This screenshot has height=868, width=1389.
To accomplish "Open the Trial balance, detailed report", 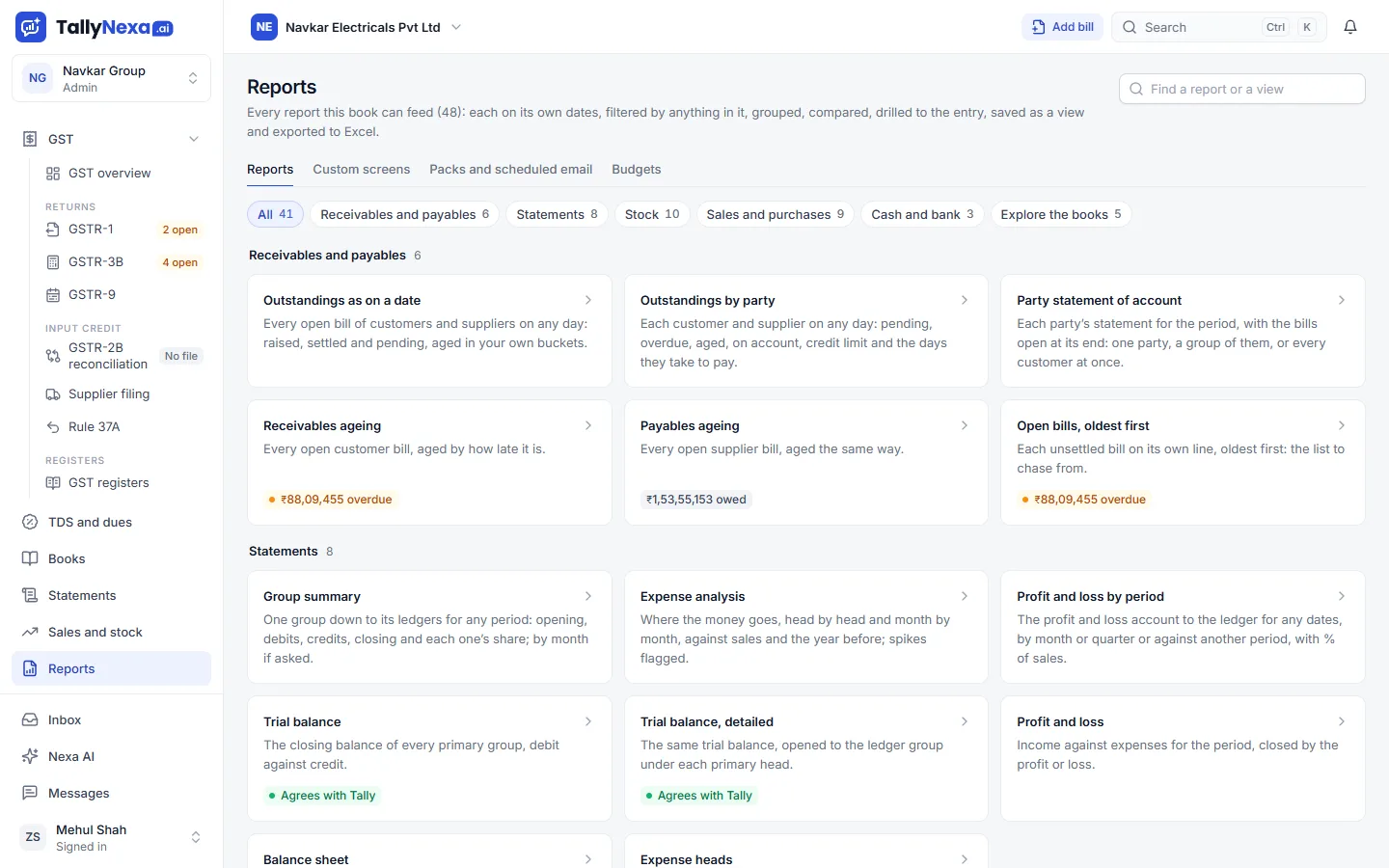I will point(806,759).
